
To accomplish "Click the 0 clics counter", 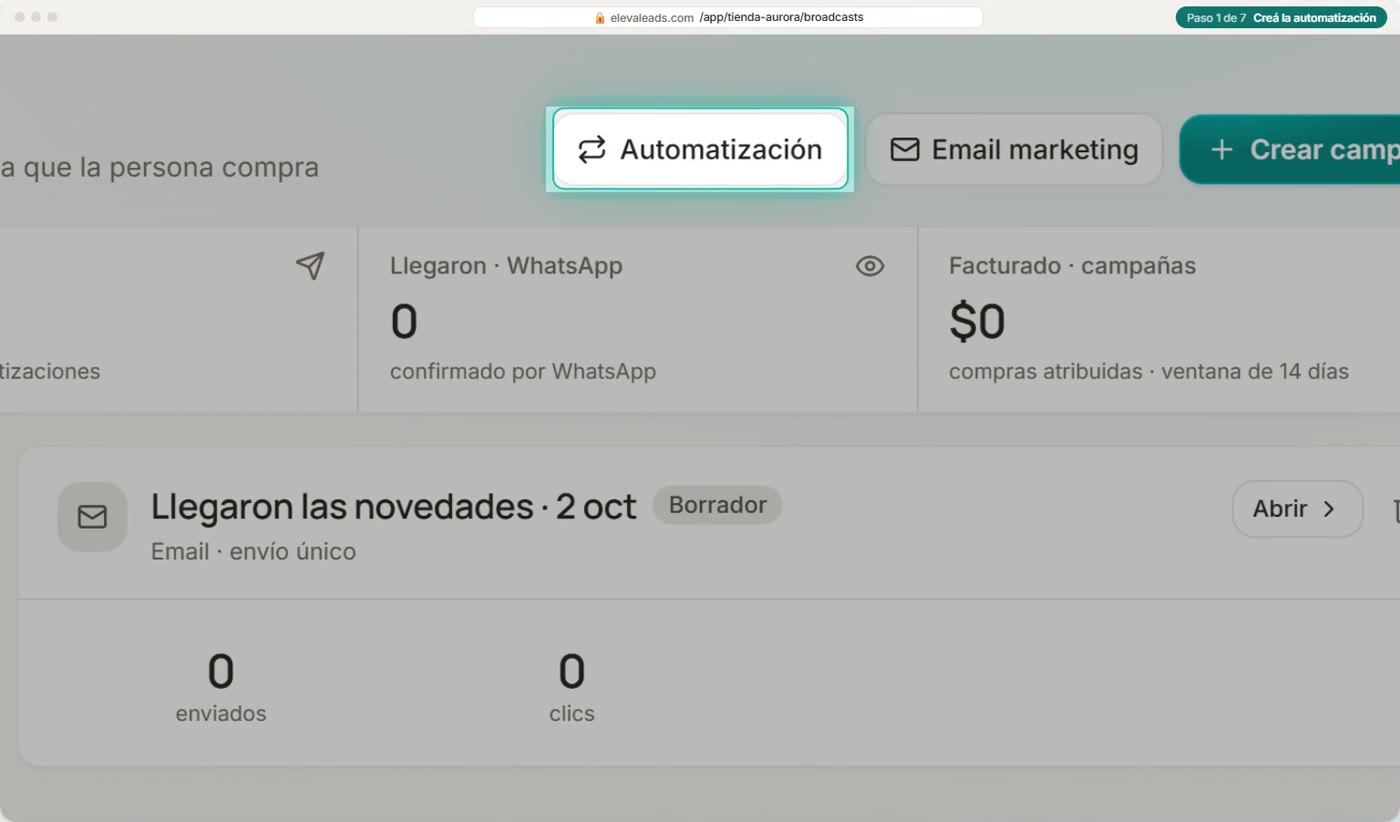I will tap(572, 687).
